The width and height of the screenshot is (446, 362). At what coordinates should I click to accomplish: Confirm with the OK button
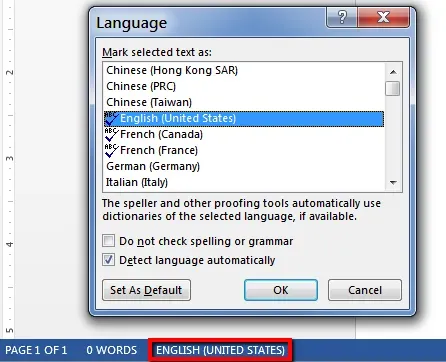(x=281, y=290)
